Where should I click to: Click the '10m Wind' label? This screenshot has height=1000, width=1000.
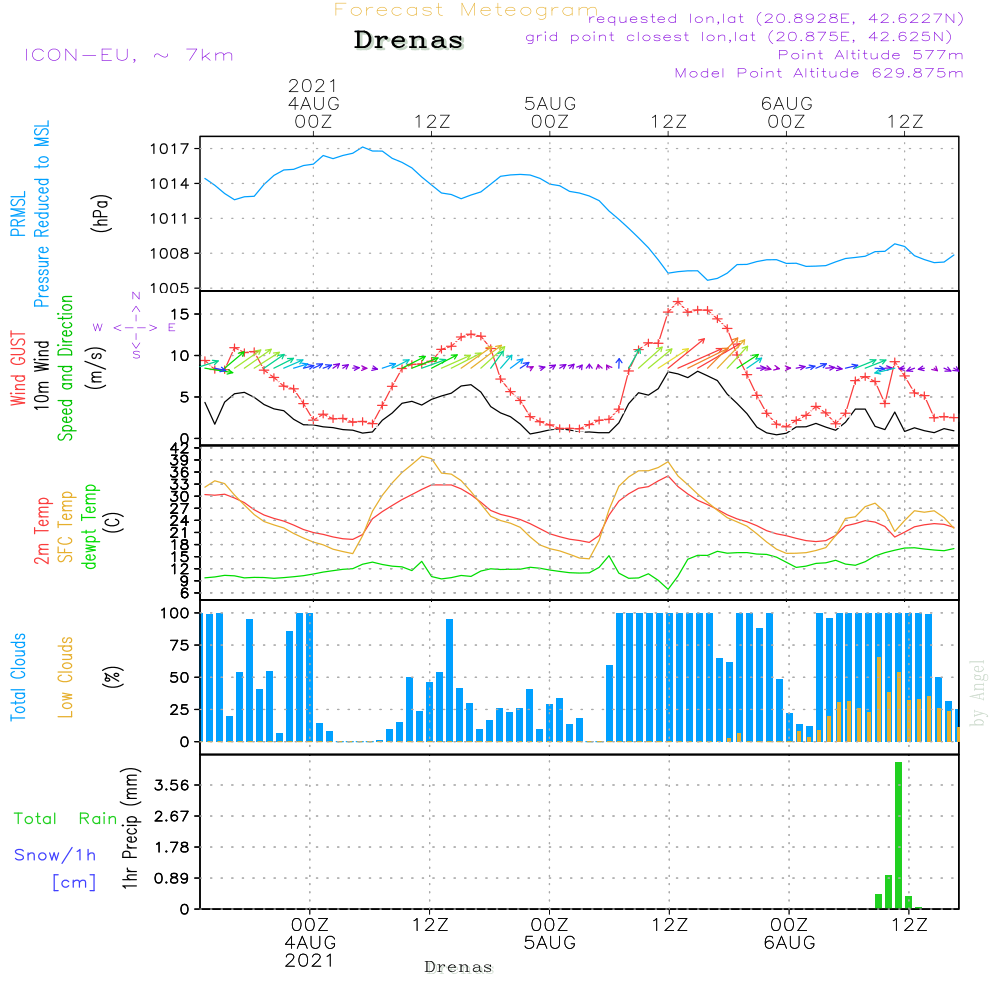41,374
